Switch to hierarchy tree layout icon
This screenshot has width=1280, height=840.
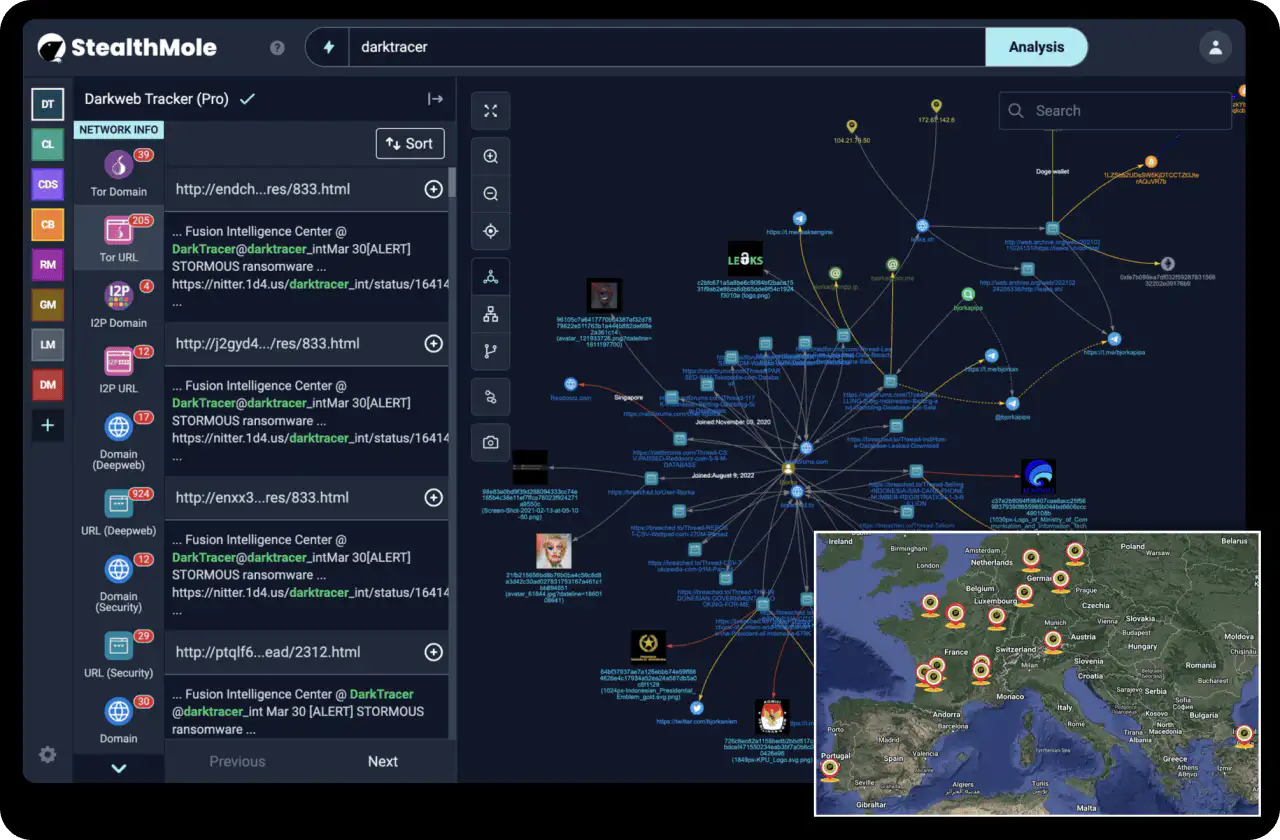coord(491,314)
